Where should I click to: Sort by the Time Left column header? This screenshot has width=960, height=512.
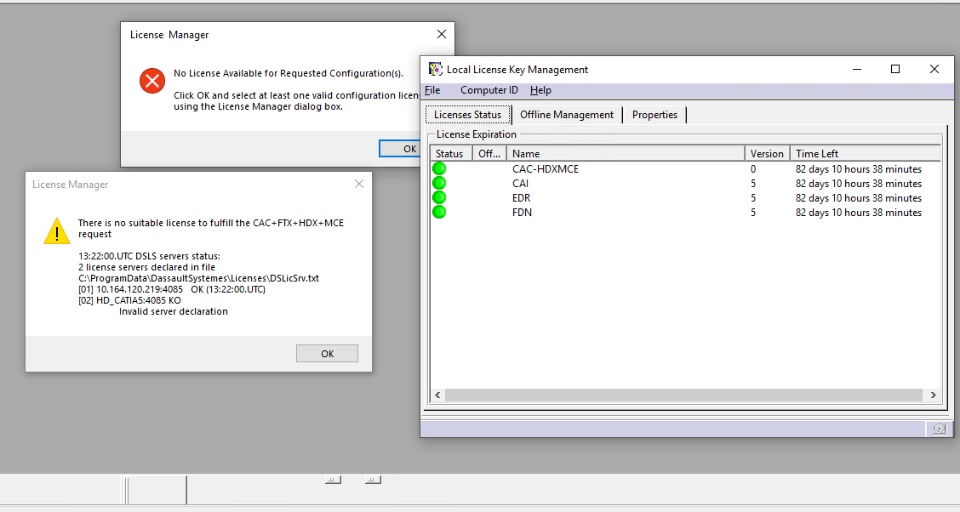pos(865,153)
